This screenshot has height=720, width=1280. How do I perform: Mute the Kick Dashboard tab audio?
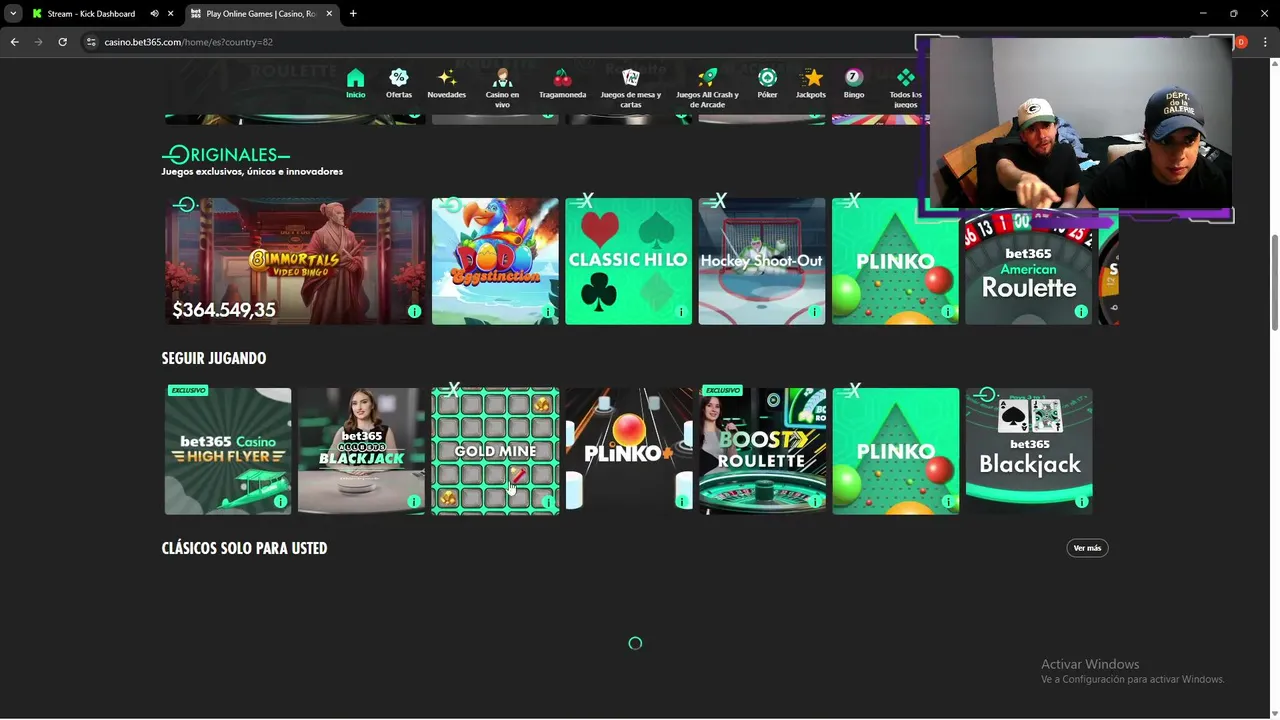(154, 14)
